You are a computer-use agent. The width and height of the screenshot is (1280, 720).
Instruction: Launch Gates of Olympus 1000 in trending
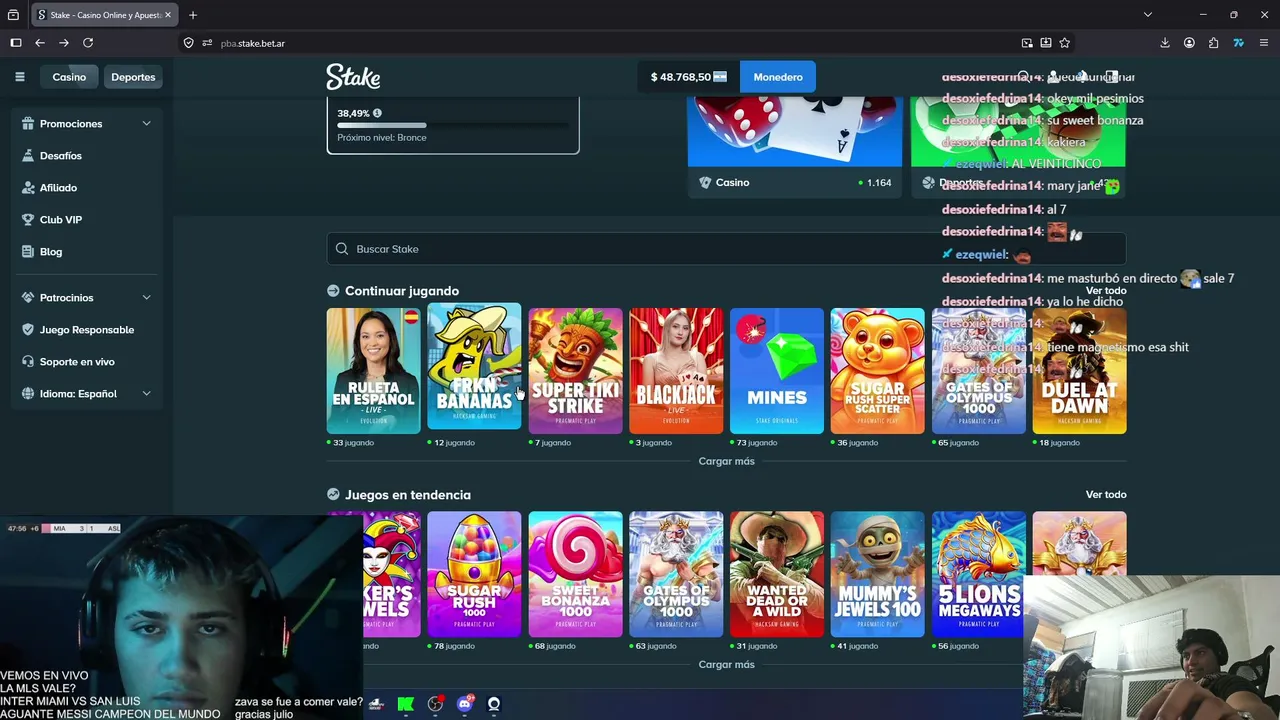676,574
